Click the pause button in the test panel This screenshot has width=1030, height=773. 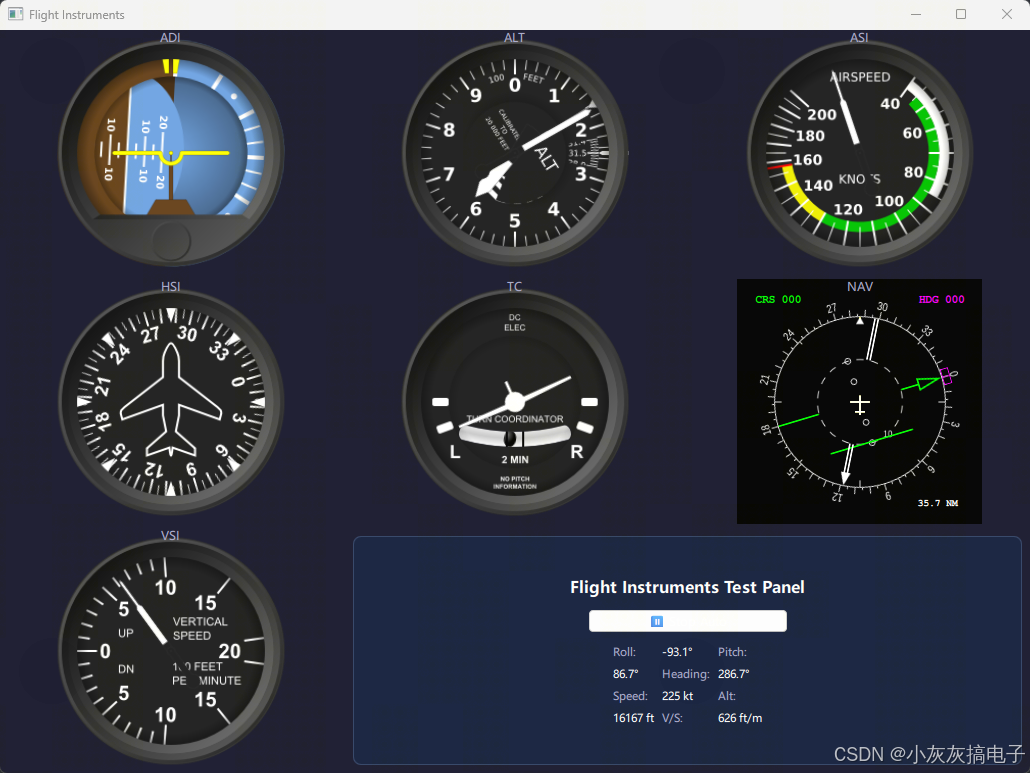(x=656, y=621)
